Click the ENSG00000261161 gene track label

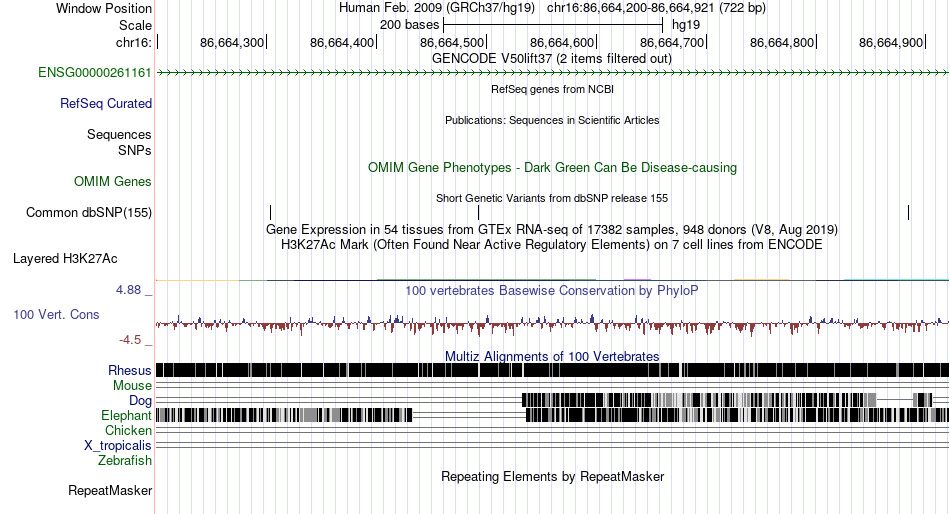(95, 73)
